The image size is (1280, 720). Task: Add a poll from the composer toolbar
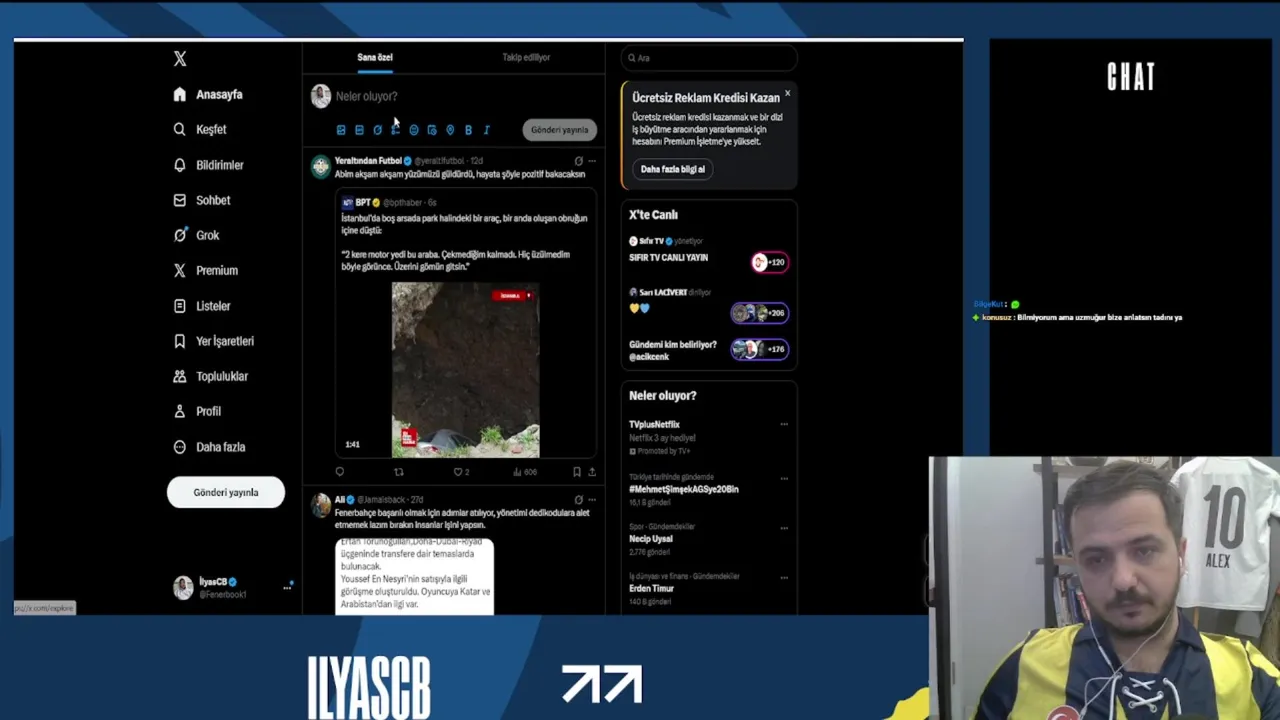click(395, 130)
